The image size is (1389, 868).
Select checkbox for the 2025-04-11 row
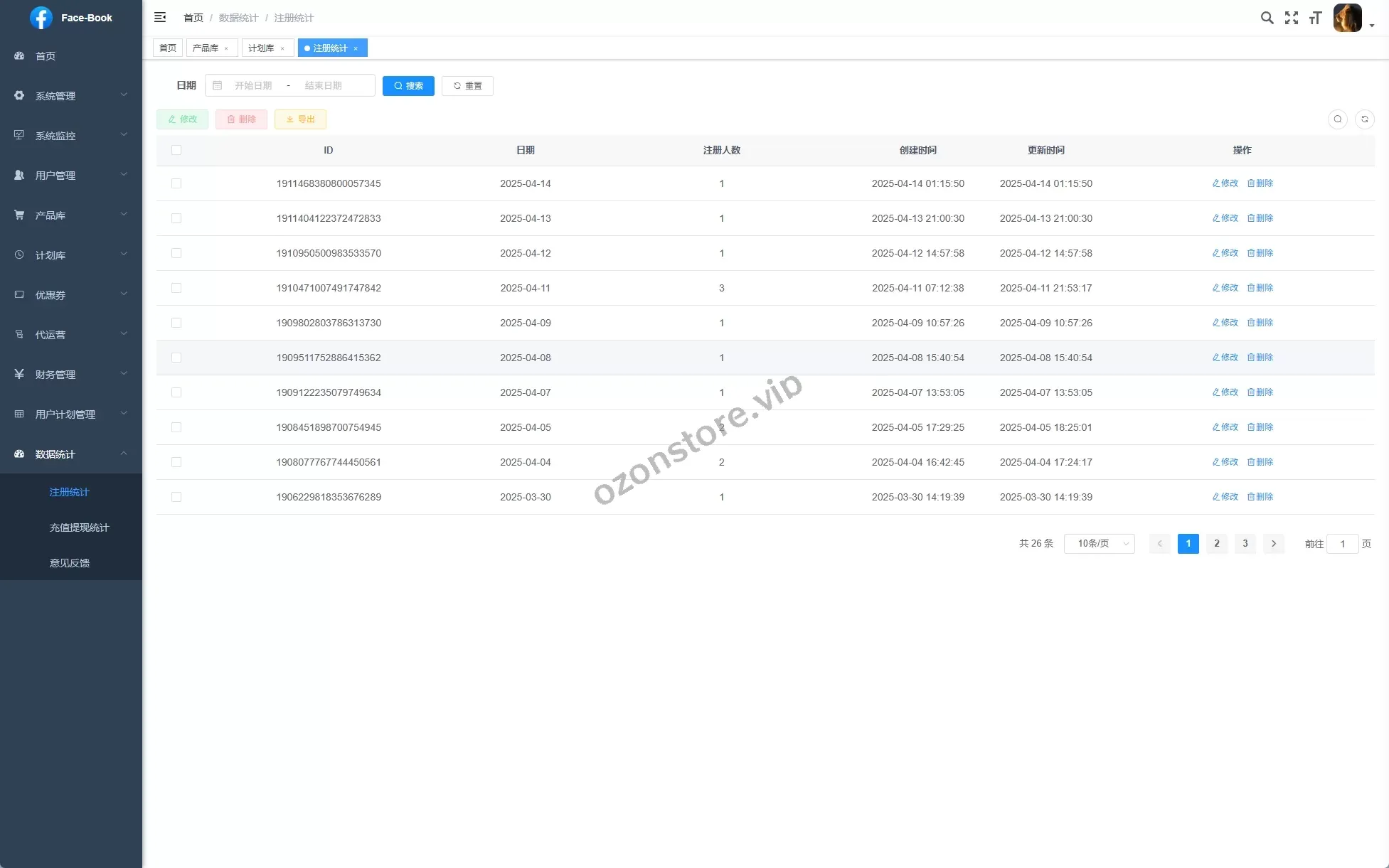[x=176, y=288]
